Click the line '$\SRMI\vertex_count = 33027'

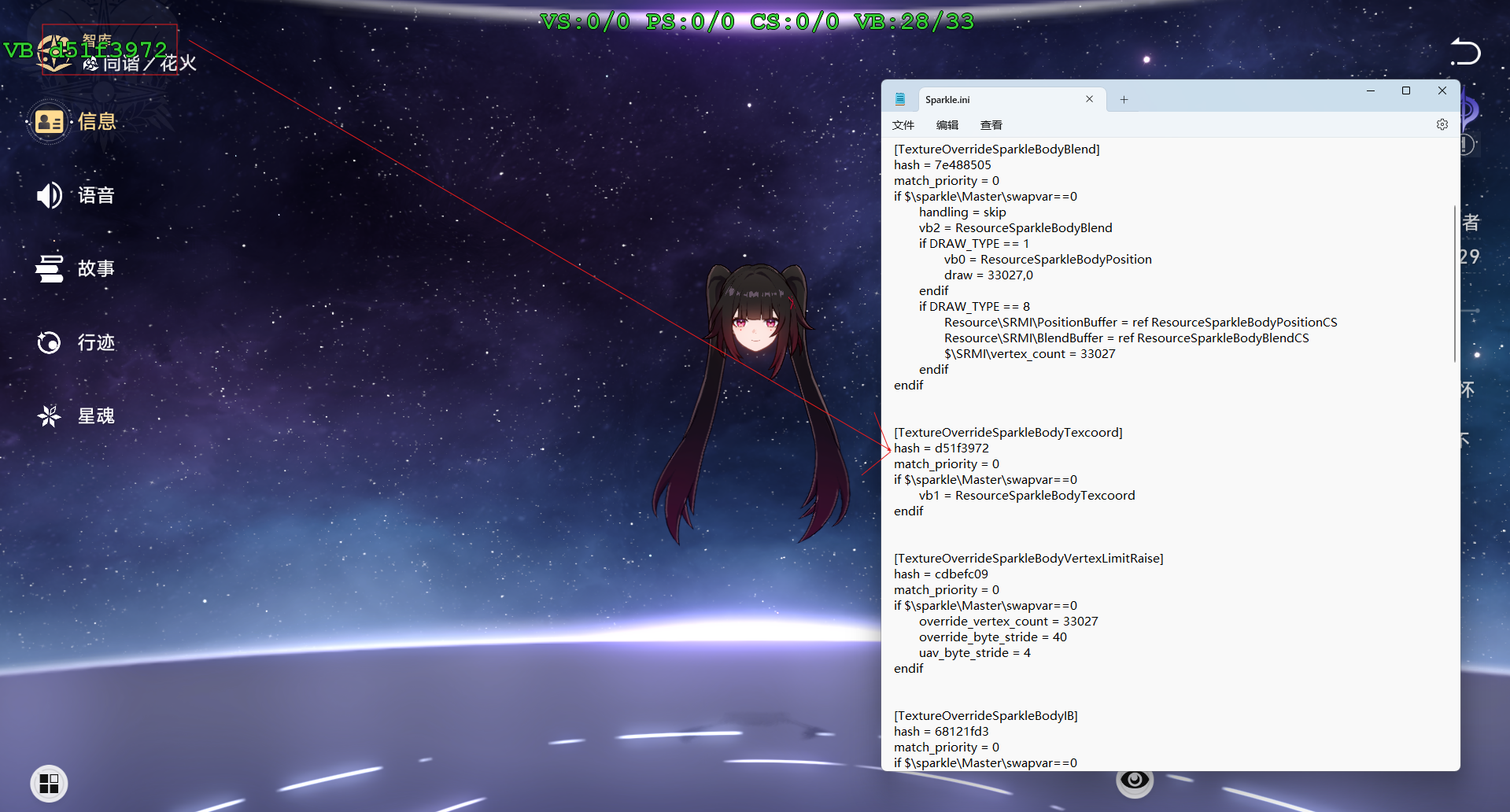click(x=1030, y=354)
